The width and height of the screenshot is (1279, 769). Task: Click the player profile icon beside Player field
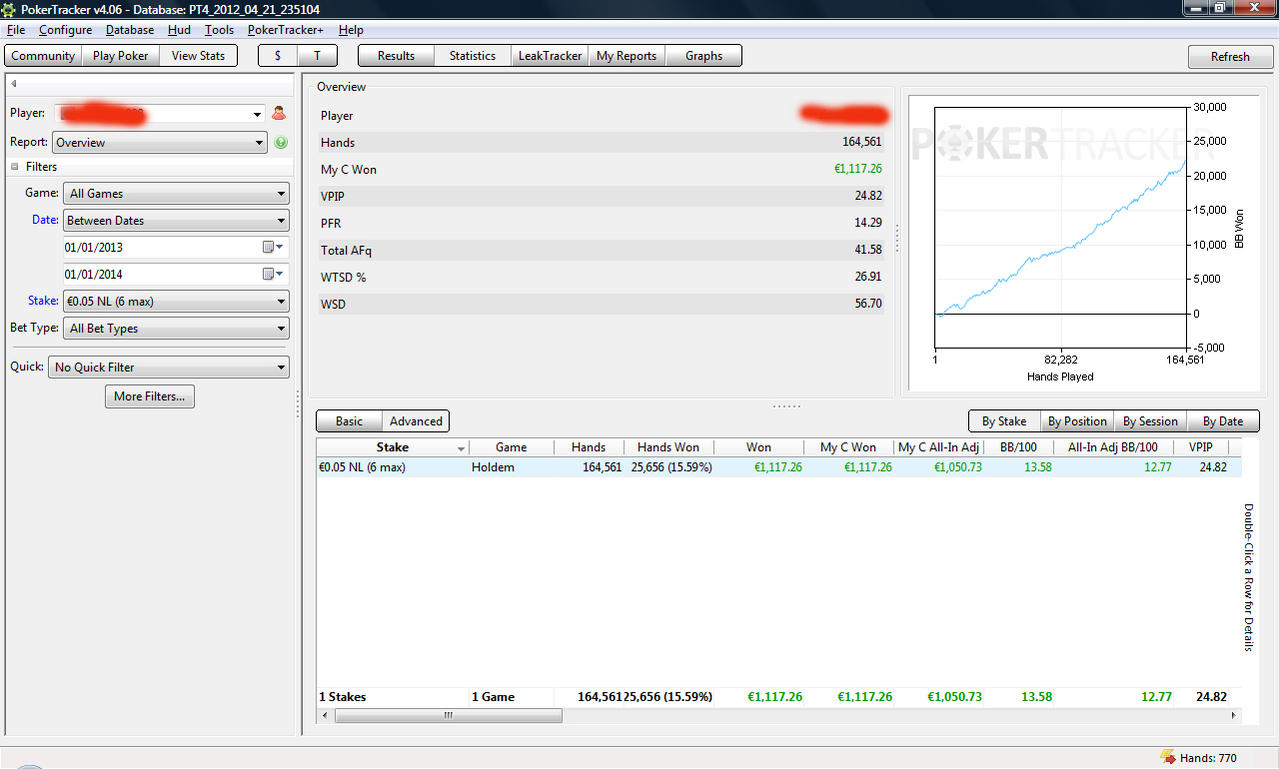tap(279, 114)
